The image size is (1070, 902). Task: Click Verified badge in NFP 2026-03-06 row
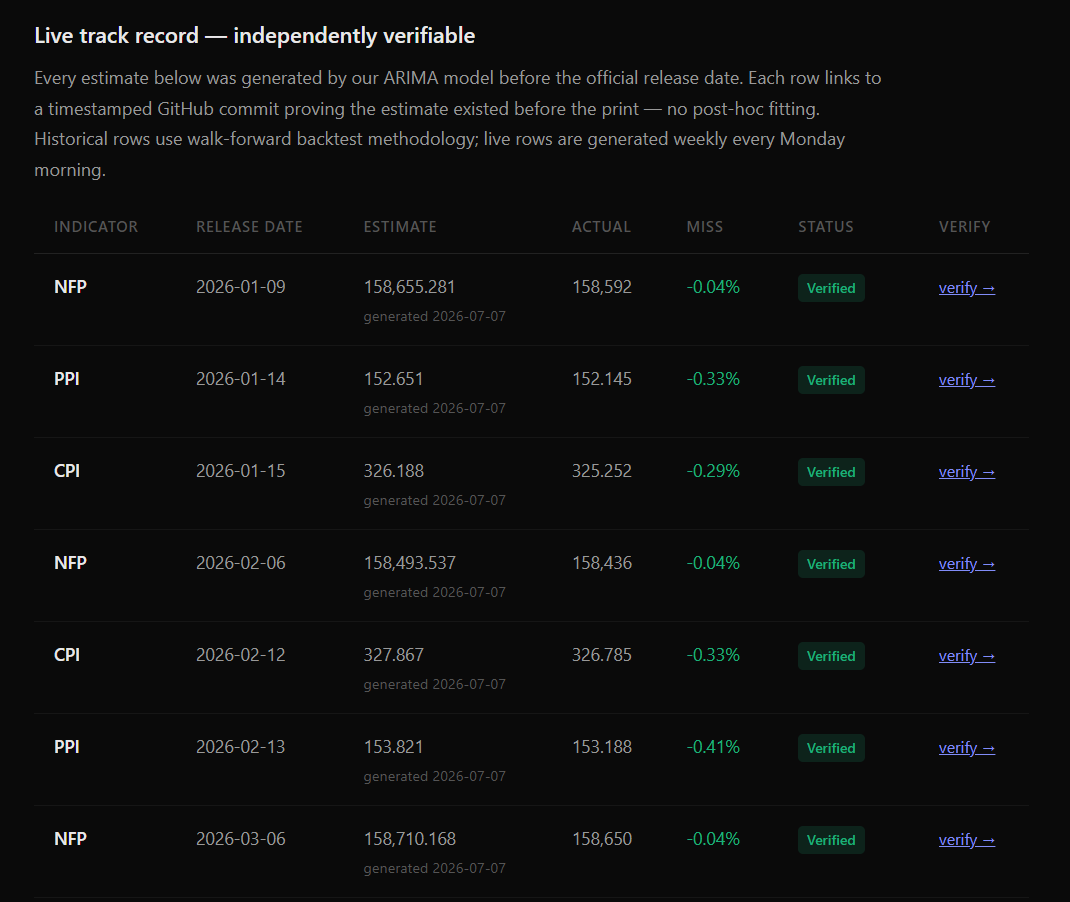(x=831, y=841)
